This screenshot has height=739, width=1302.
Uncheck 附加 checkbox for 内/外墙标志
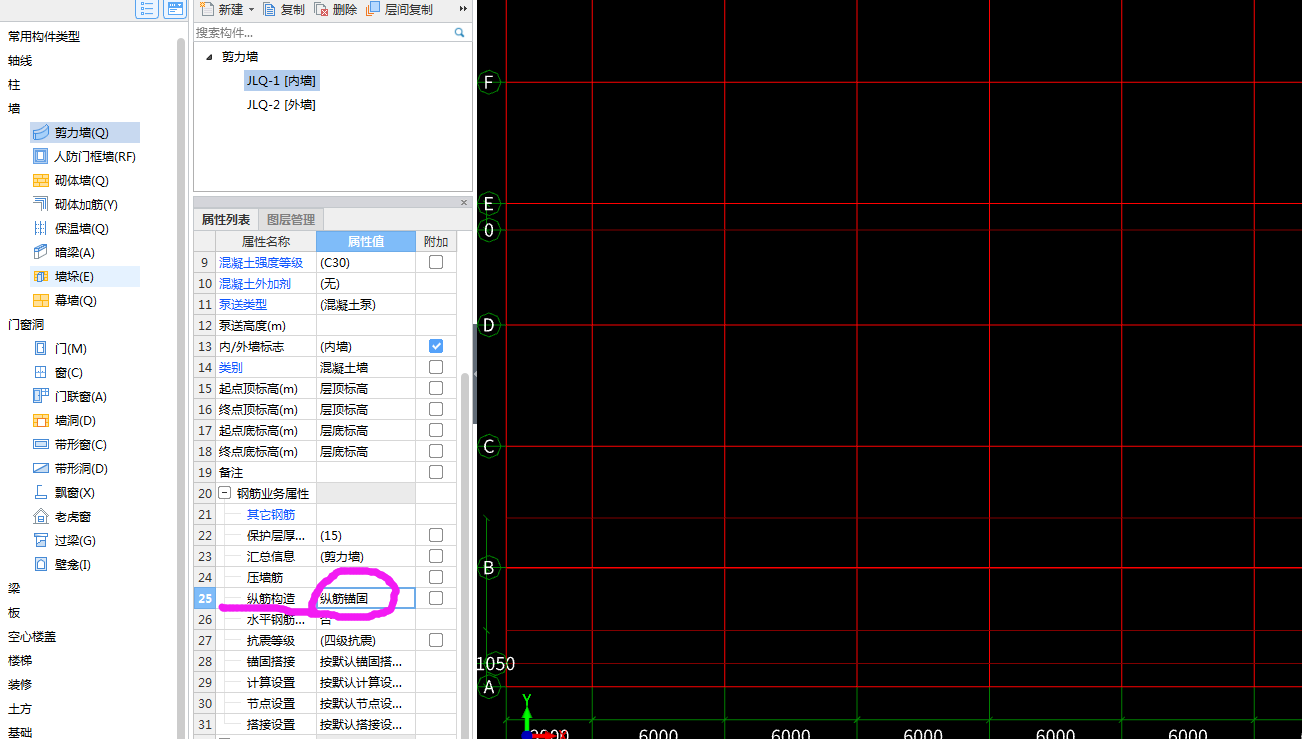click(x=436, y=346)
